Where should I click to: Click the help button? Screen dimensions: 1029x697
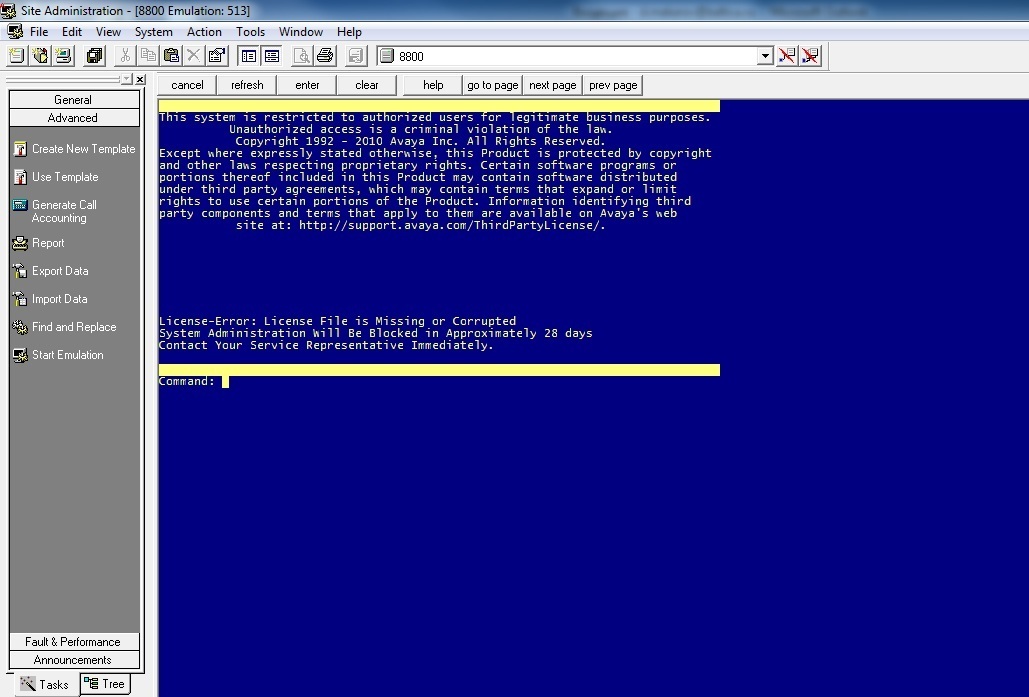[433, 85]
